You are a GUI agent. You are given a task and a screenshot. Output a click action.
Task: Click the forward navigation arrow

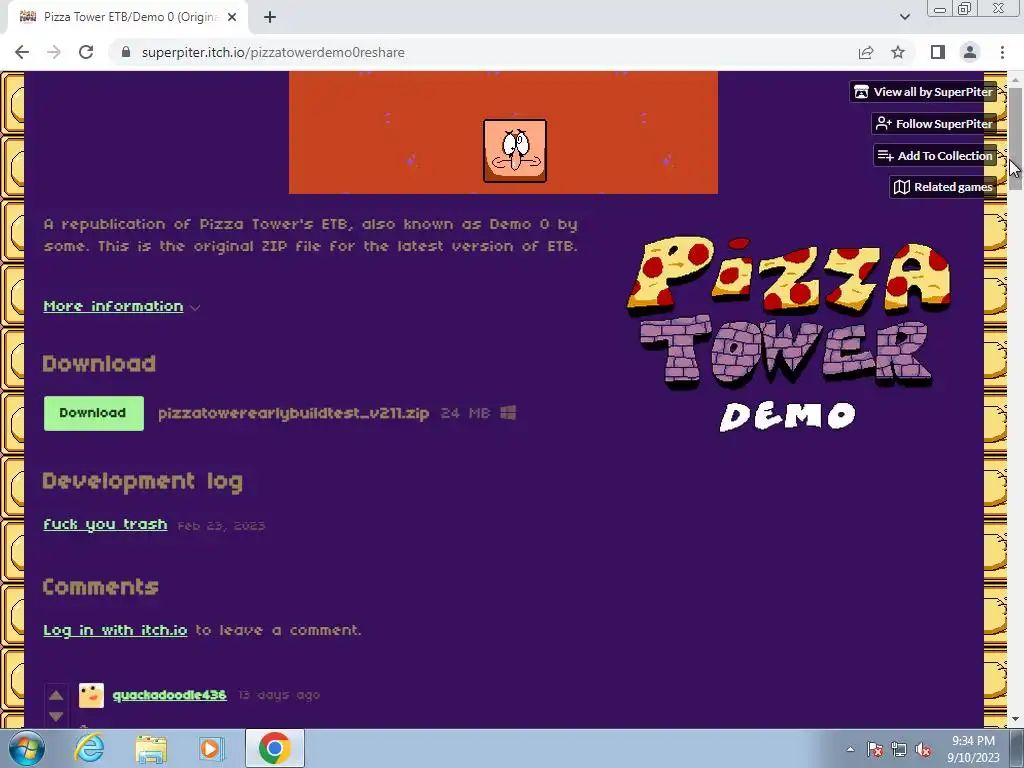click(54, 52)
